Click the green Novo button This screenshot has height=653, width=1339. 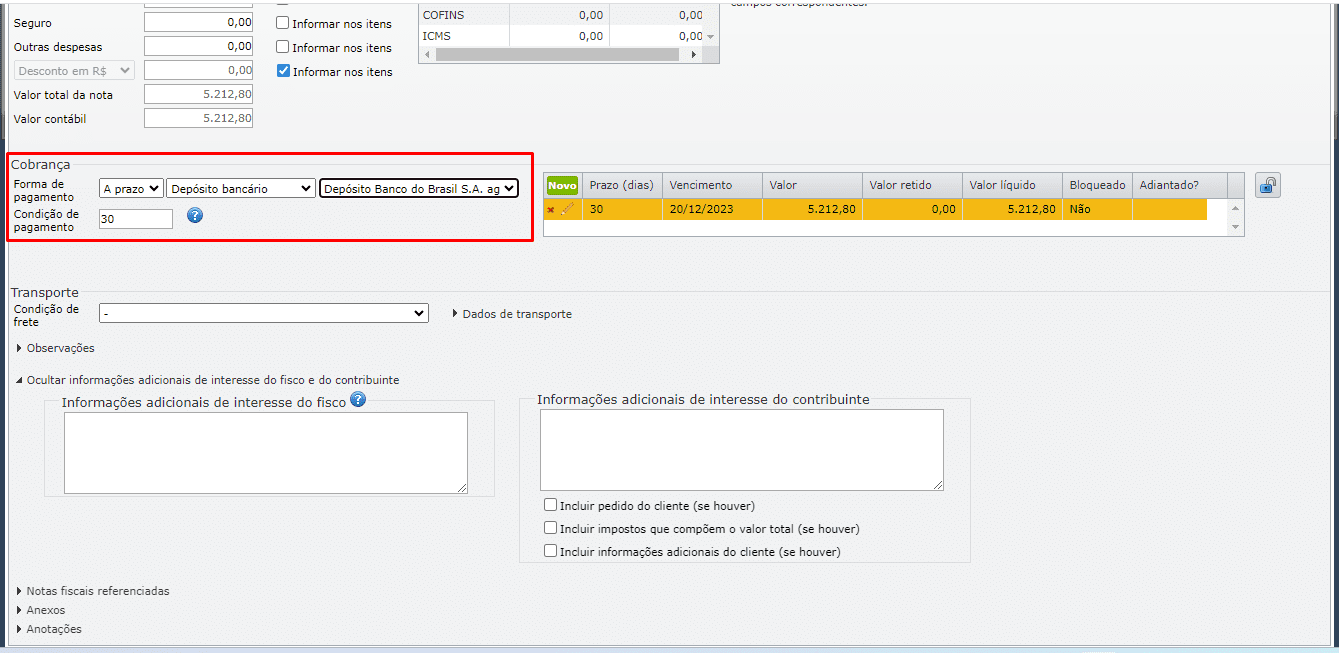[562, 185]
